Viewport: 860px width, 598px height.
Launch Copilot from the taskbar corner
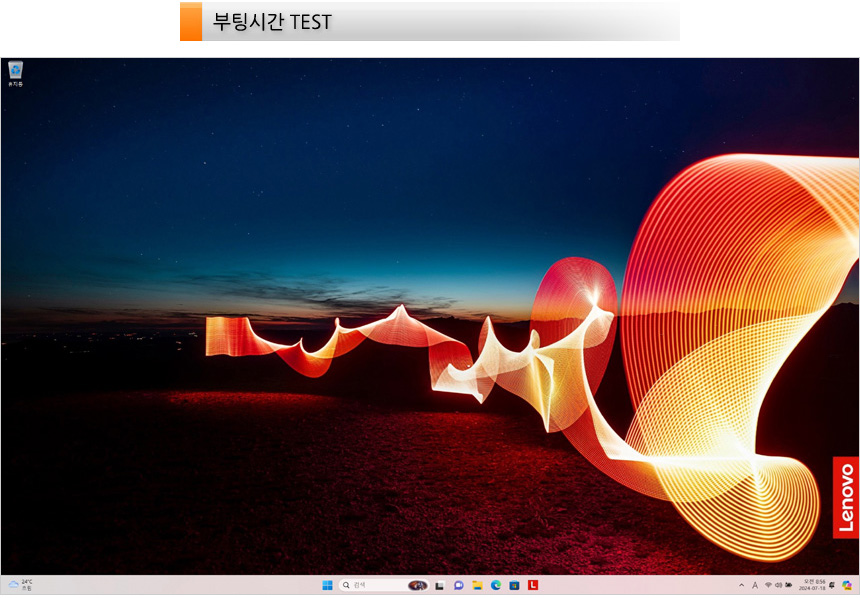(x=847, y=585)
